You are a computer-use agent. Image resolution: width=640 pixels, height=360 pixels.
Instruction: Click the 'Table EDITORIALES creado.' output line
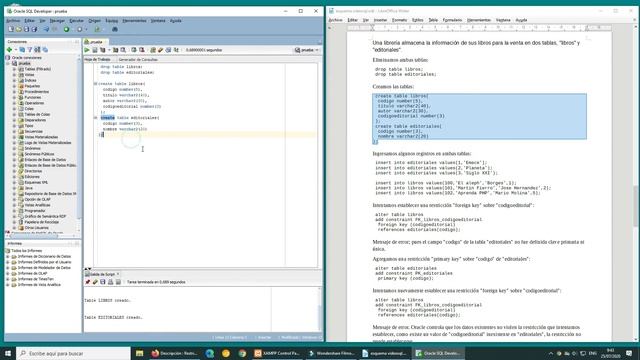point(113,317)
